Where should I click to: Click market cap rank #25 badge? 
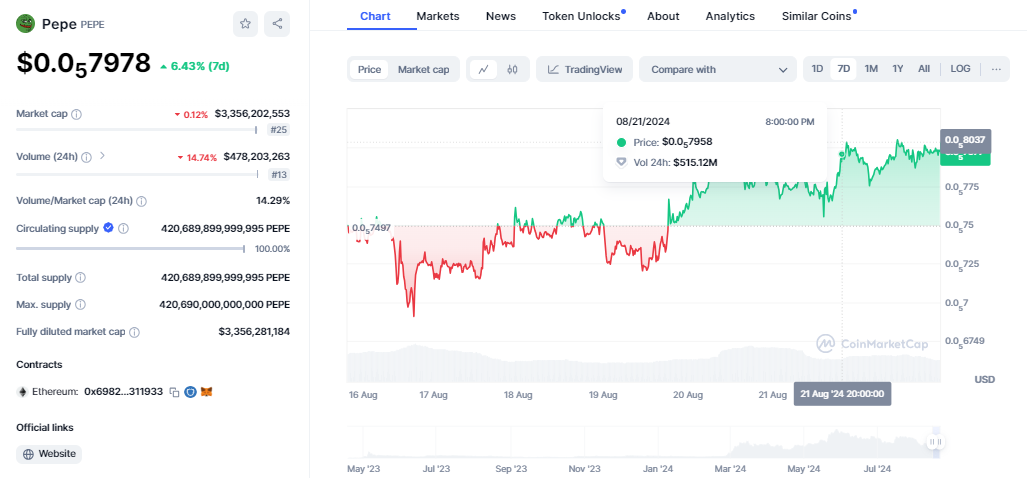pyautogui.click(x=278, y=130)
